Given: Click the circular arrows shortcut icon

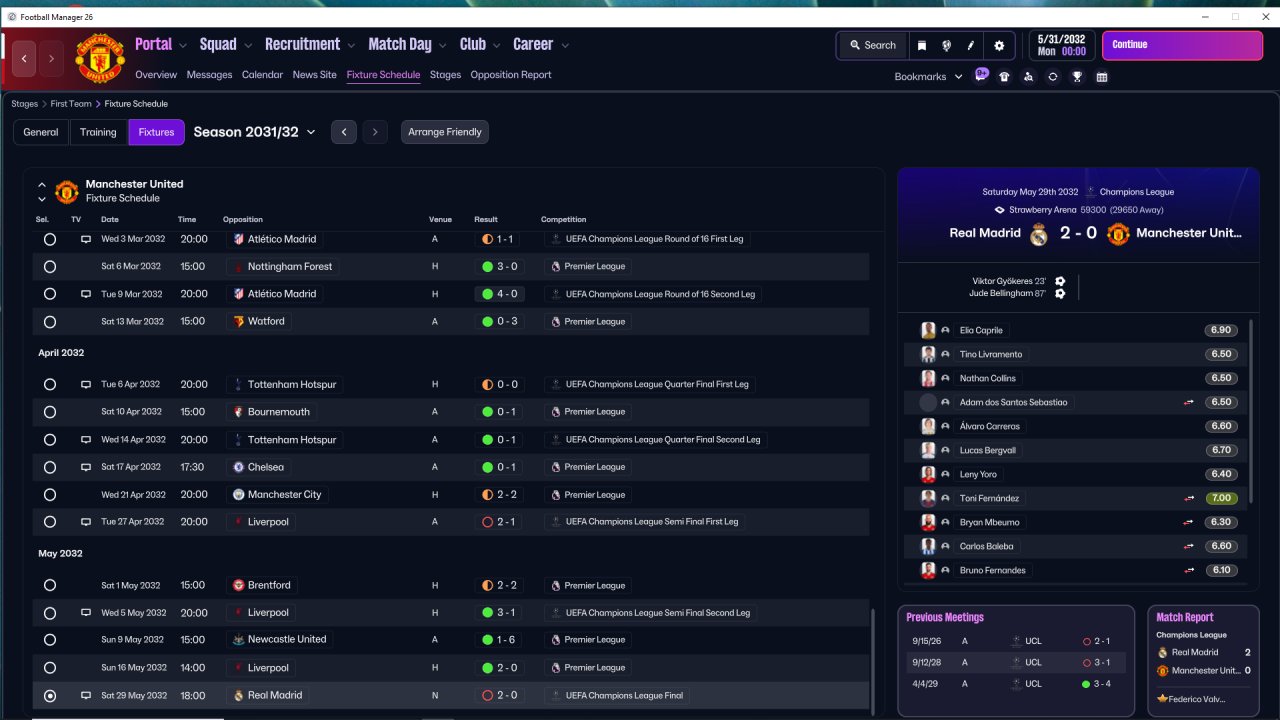Looking at the screenshot, I should tap(1053, 77).
